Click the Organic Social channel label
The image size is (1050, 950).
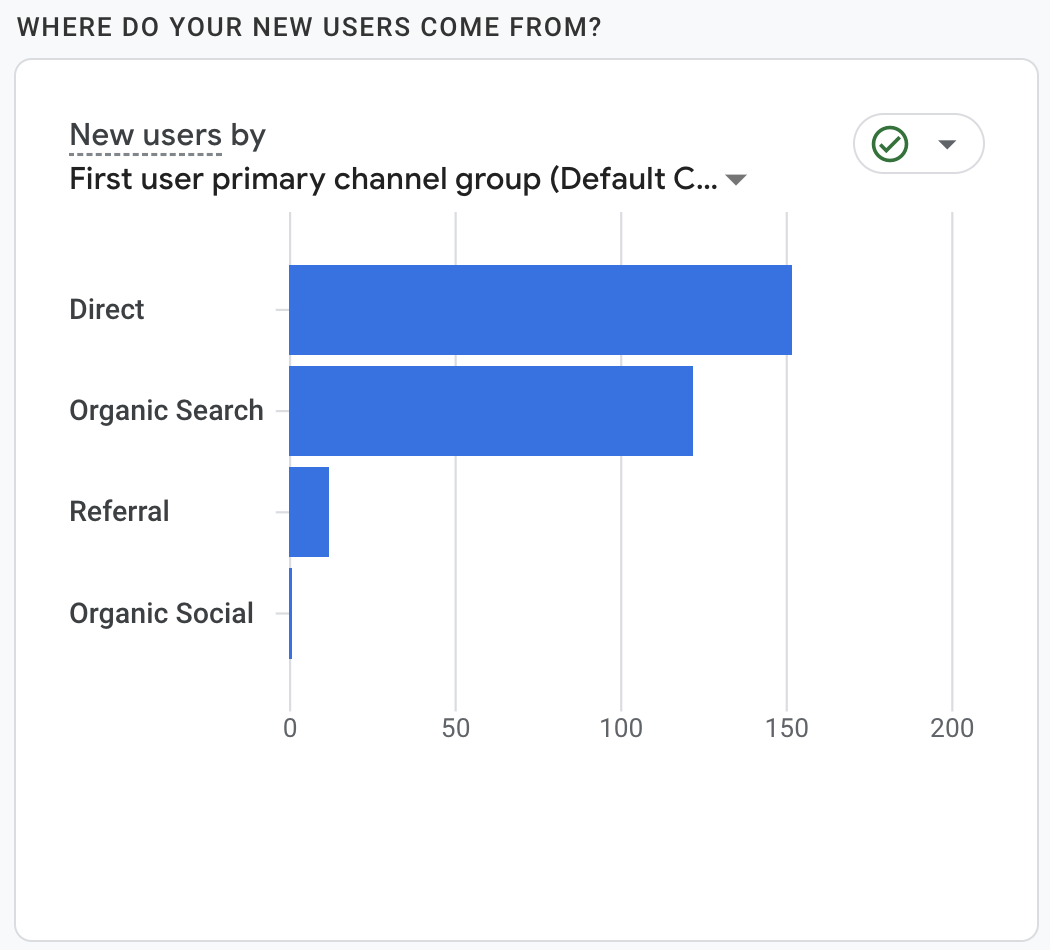[161, 613]
